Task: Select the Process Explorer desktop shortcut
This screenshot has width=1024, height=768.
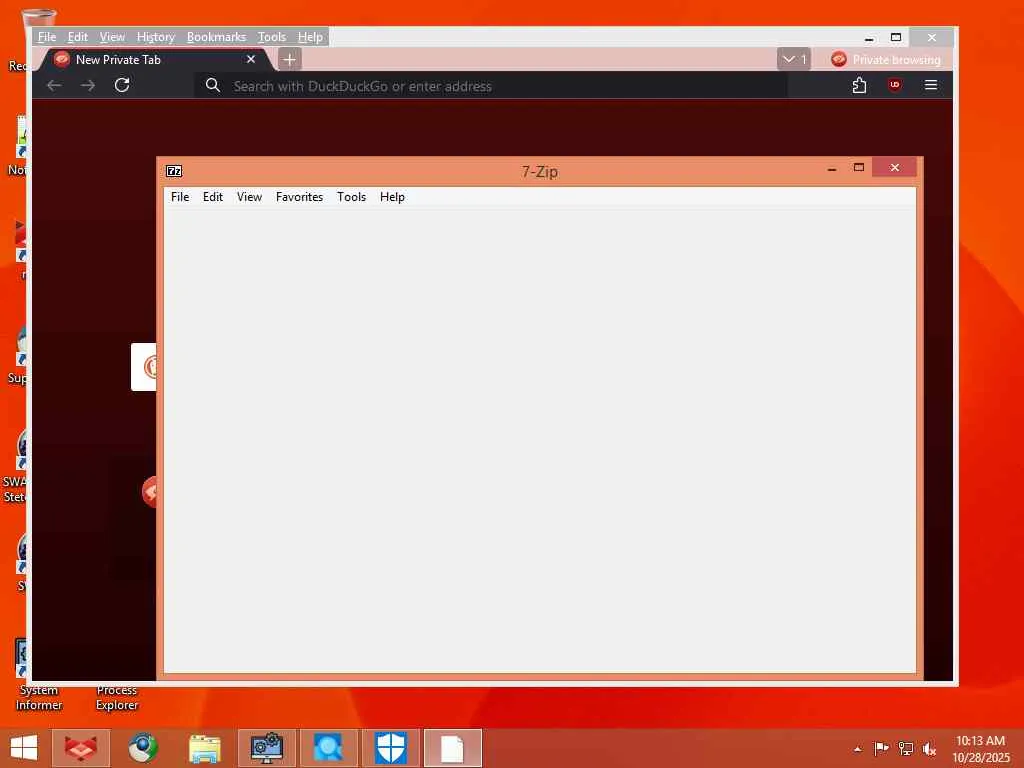Action: tap(117, 697)
